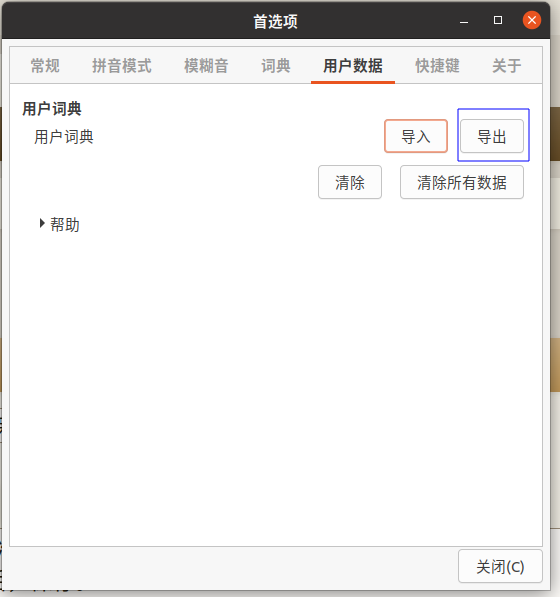
Task: Go to the 词典 tab
Action: click(x=276, y=65)
